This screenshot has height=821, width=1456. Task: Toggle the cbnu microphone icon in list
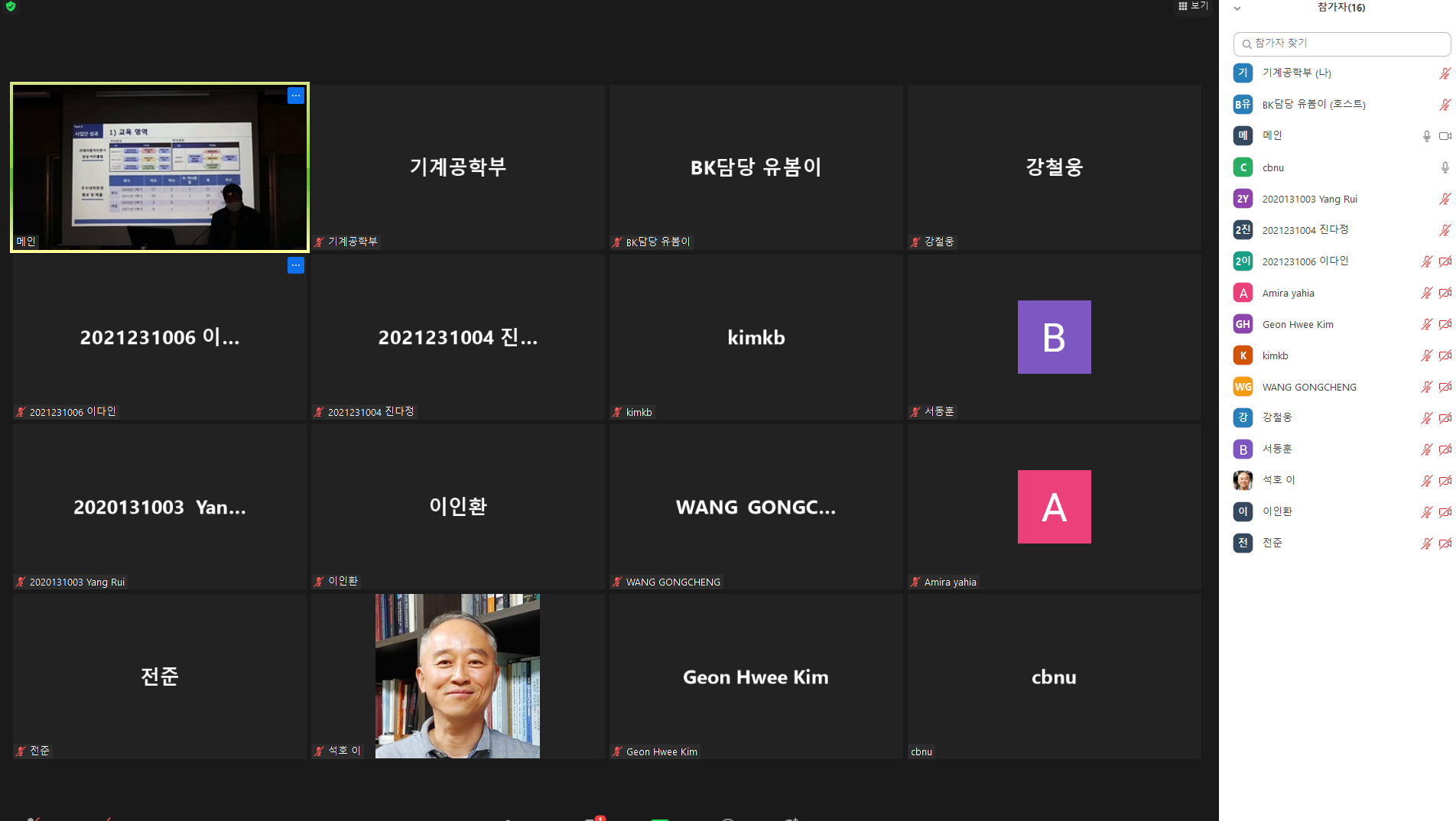pyautogui.click(x=1445, y=167)
